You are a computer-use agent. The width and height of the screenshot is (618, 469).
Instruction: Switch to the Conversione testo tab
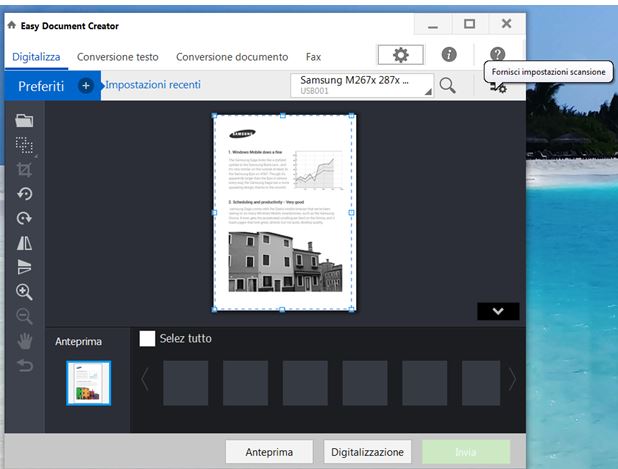pyautogui.click(x=118, y=57)
